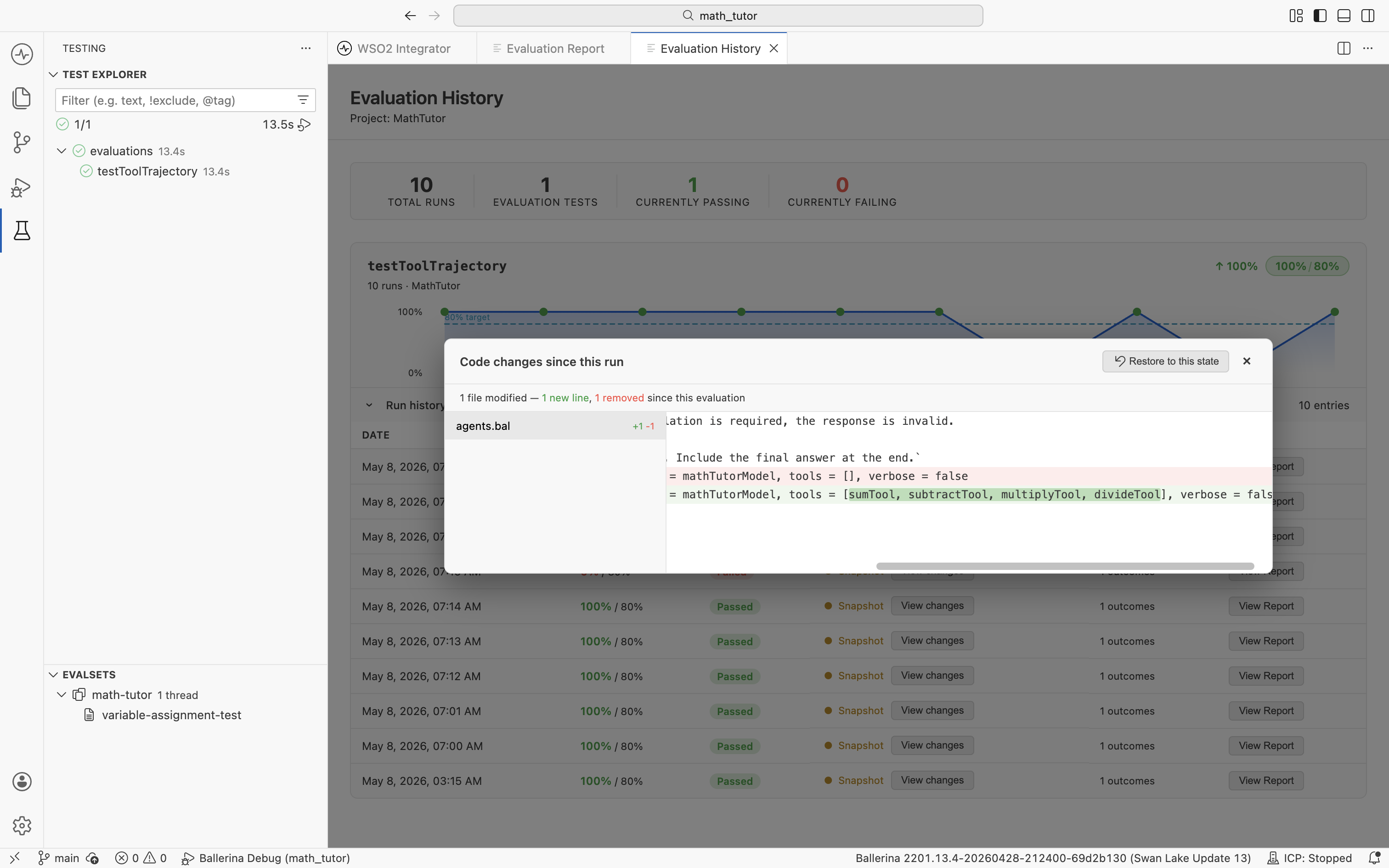Click the rerun last tests icon
The width and height of the screenshot is (1389, 868).
(x=305, y=124)
